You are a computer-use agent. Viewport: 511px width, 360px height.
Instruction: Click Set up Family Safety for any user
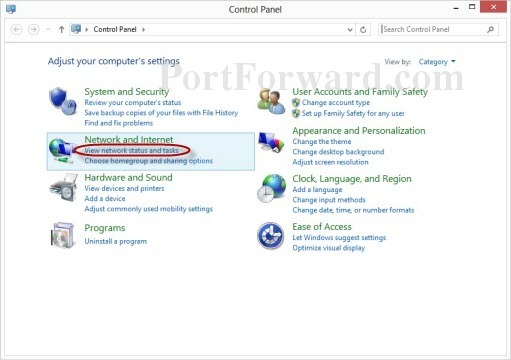[353, 113]
